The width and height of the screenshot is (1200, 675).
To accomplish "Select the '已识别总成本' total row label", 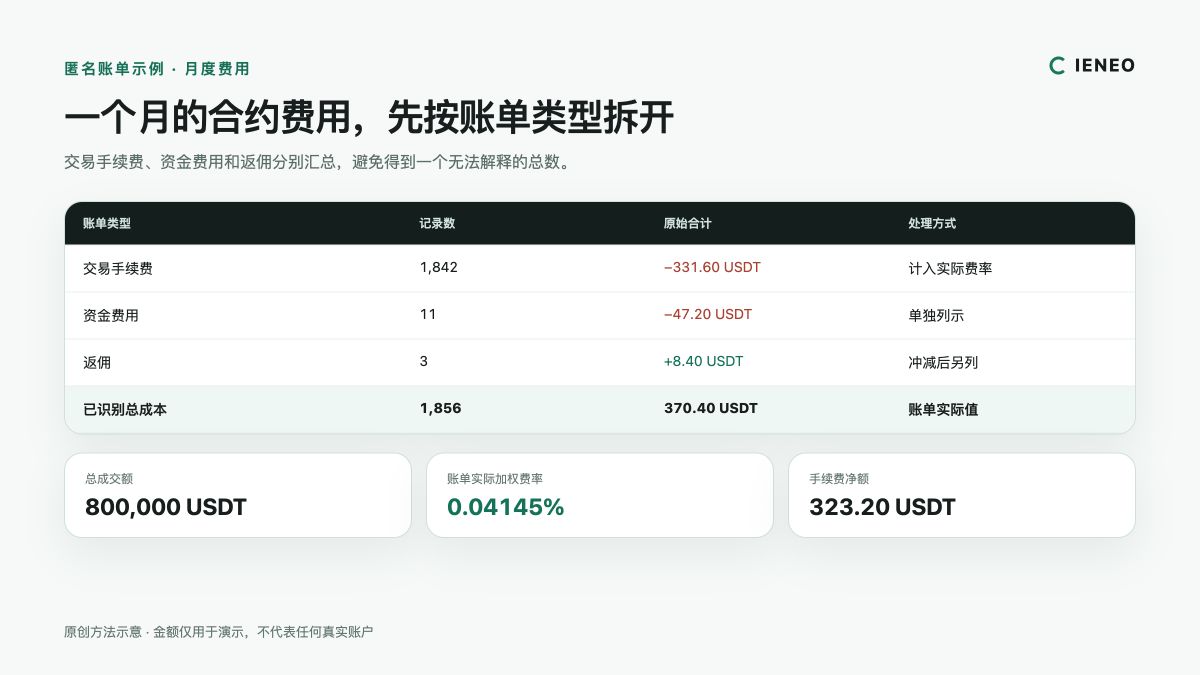I will [x=125, y=409].
